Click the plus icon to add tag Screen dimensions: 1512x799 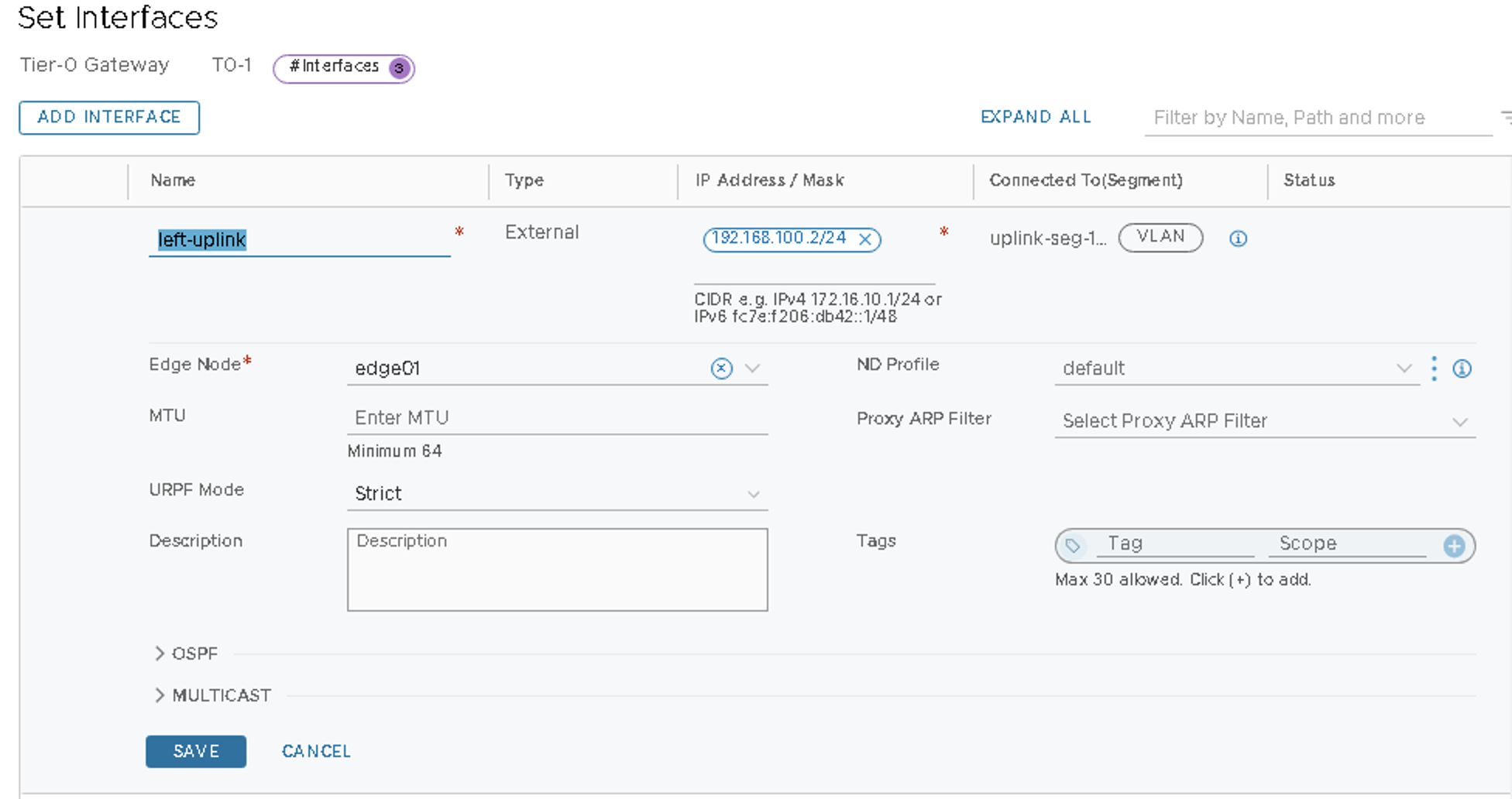pyautogui.click(x=1454, y=546)
